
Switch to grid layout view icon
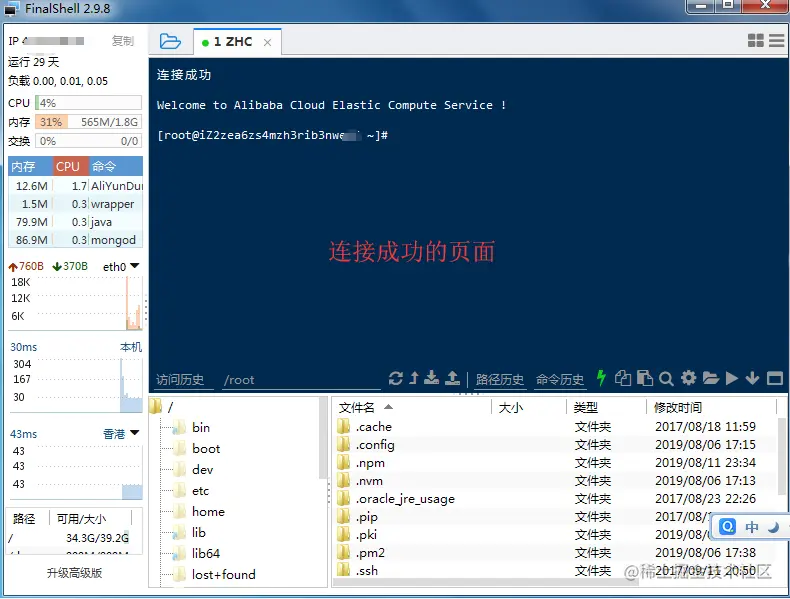tap(756, 41)
